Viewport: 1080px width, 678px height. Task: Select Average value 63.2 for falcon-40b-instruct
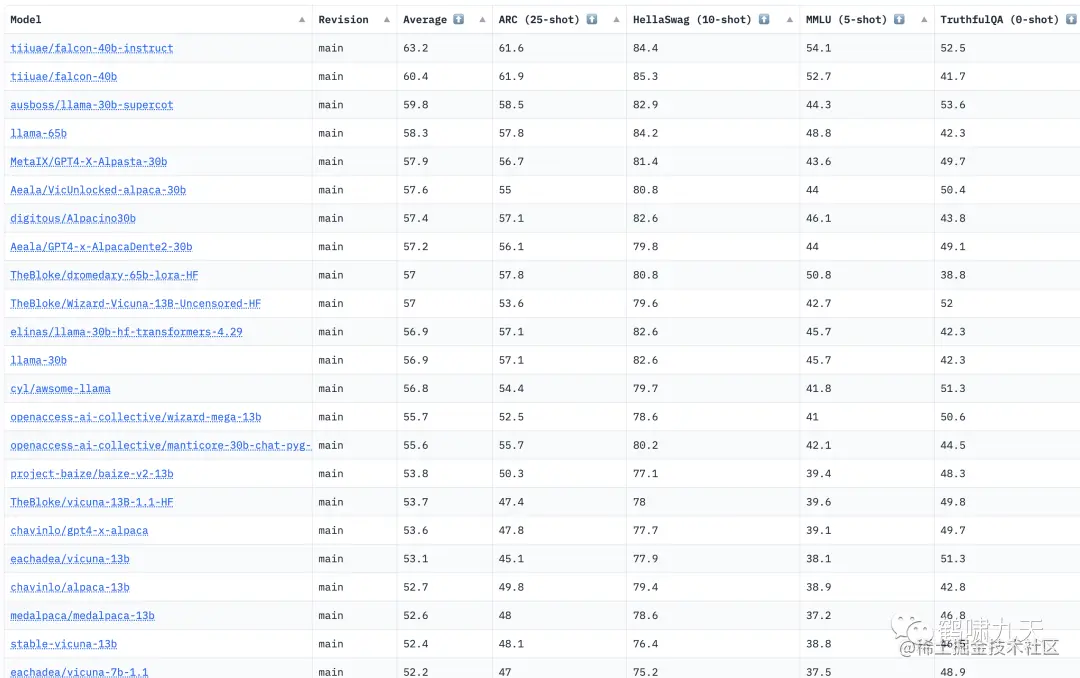[416, 48]
